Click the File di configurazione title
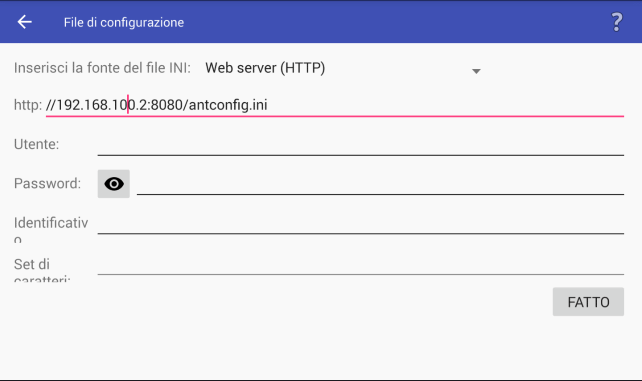642x381 pixels. pos(124,23)
